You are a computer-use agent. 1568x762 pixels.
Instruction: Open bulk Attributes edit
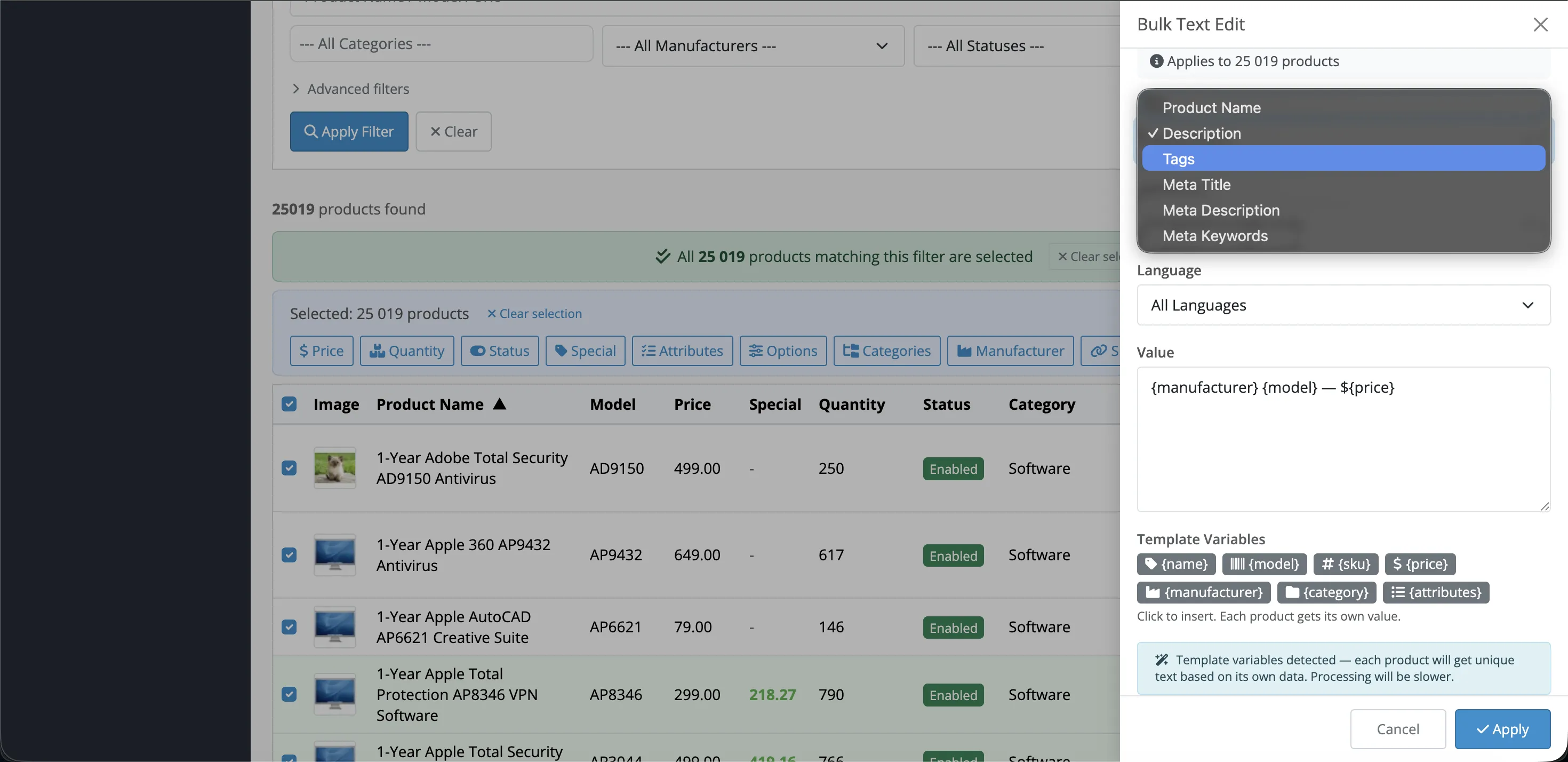point(682,351)
